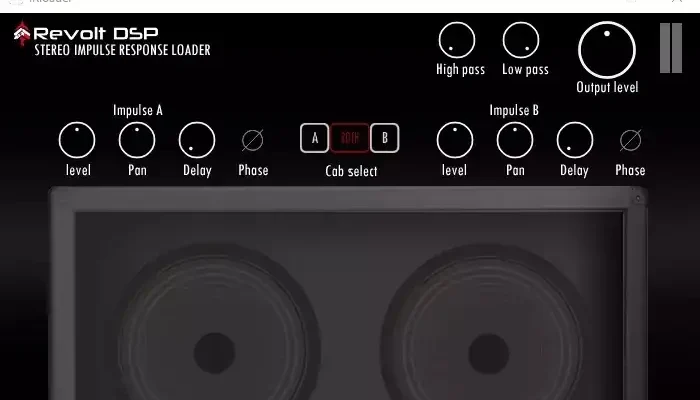The image size is (700, 400).
Task: Click the screw in the cabinet's top-right corner
Action: click(638, 198)
